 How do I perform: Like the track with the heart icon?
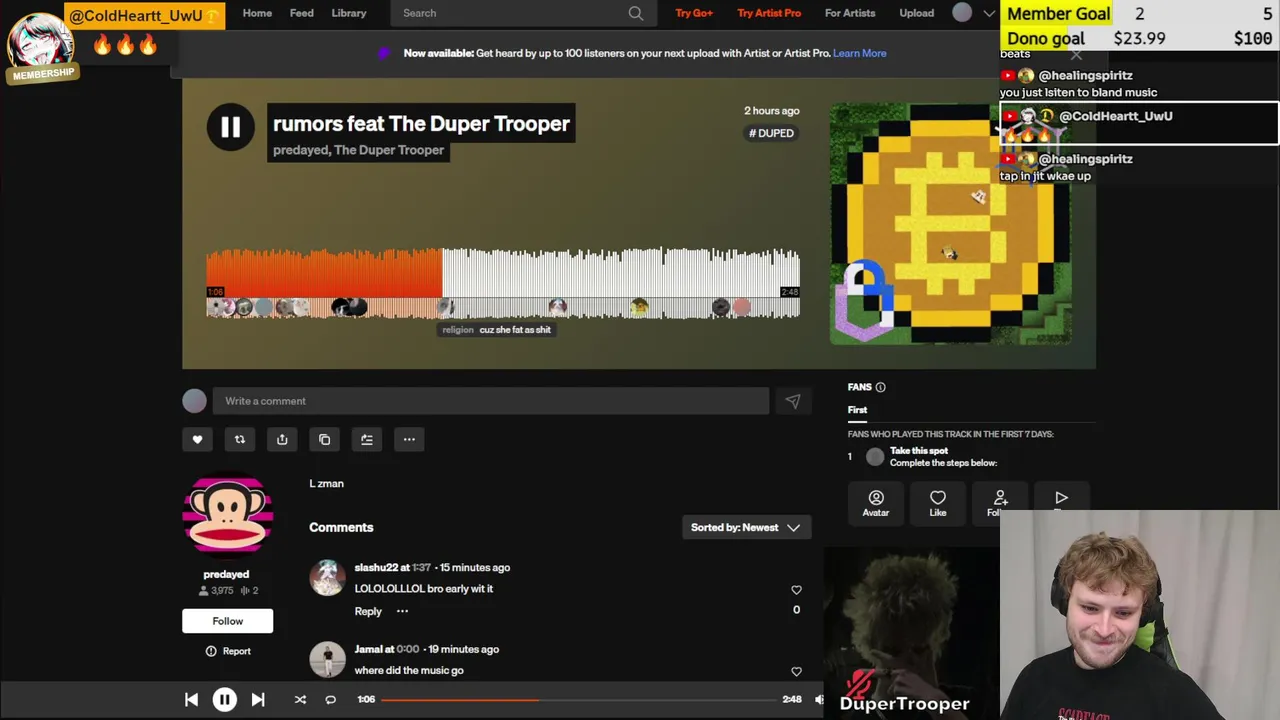tap(197, 439)
